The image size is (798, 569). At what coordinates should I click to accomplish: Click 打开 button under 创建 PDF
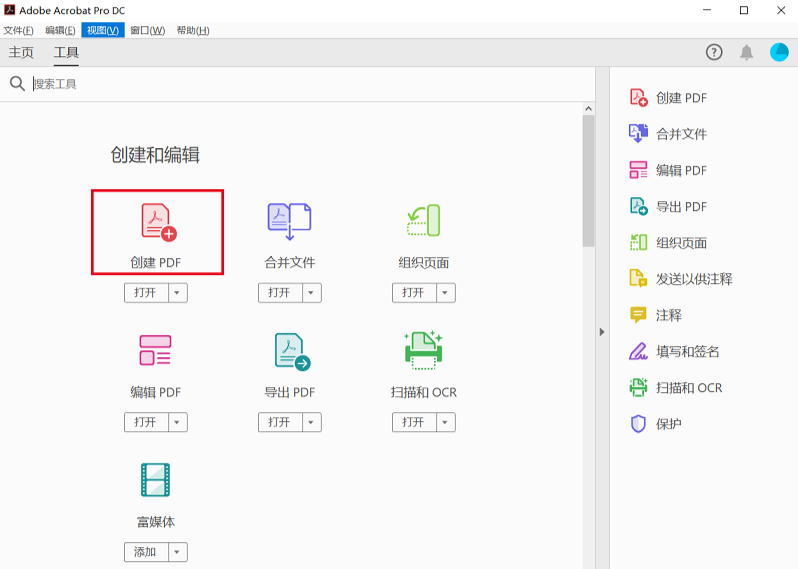coord(146,293)
